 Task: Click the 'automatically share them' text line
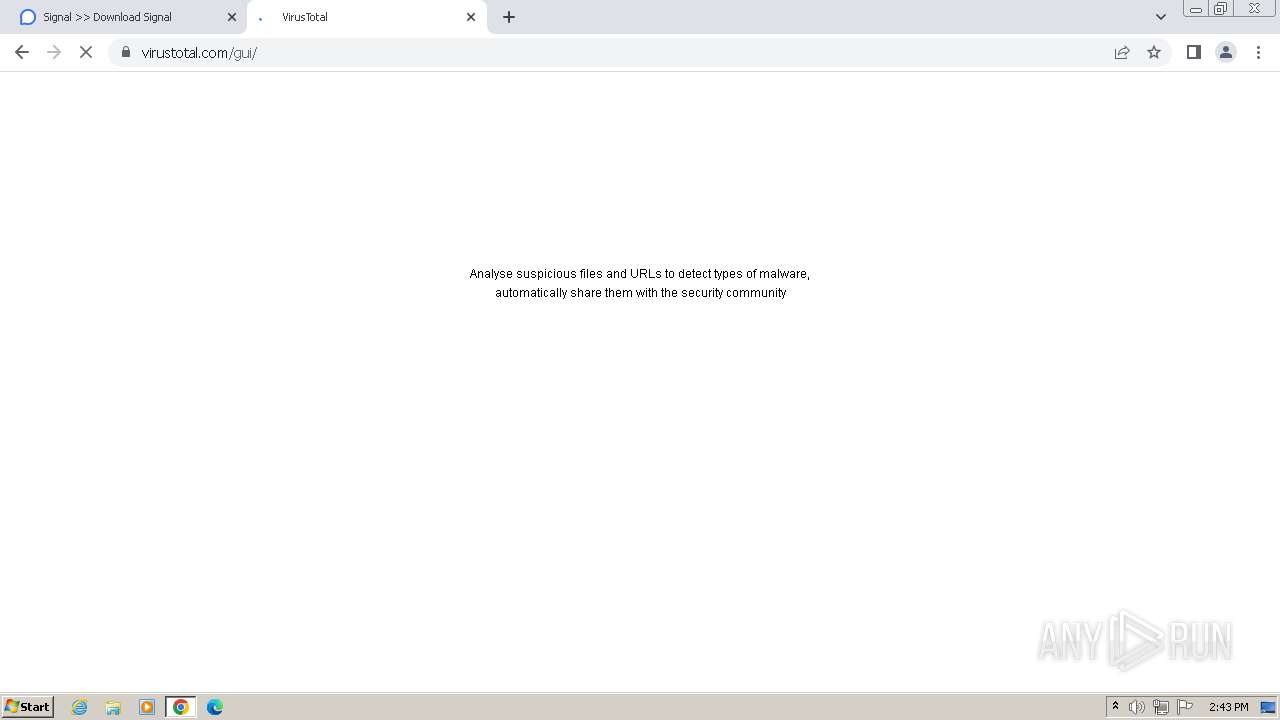click(x=641, y=293)
